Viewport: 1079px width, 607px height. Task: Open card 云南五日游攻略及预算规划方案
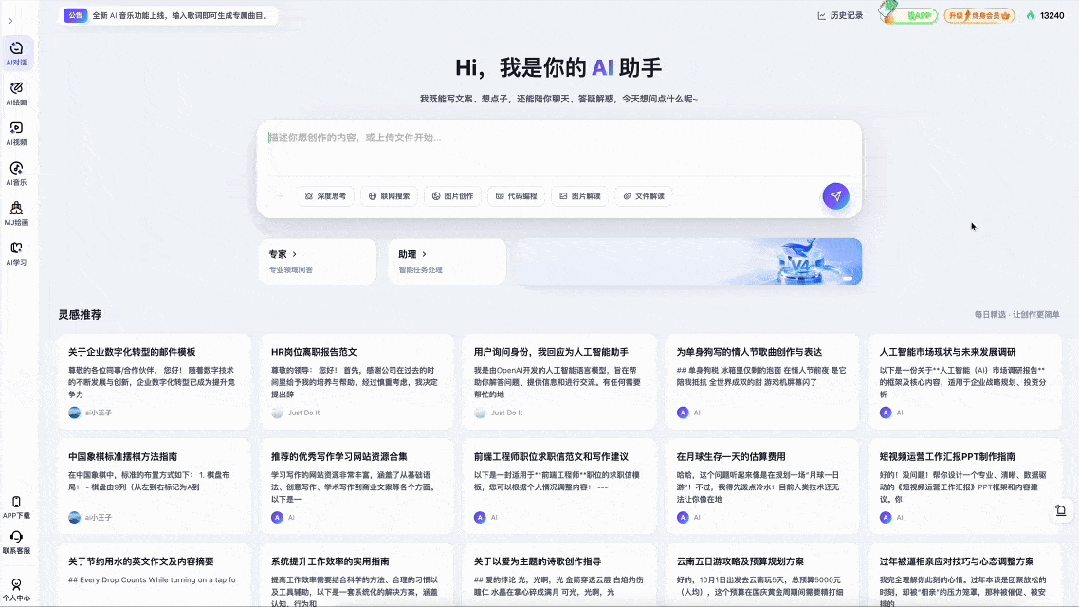[x=762, y=575]
